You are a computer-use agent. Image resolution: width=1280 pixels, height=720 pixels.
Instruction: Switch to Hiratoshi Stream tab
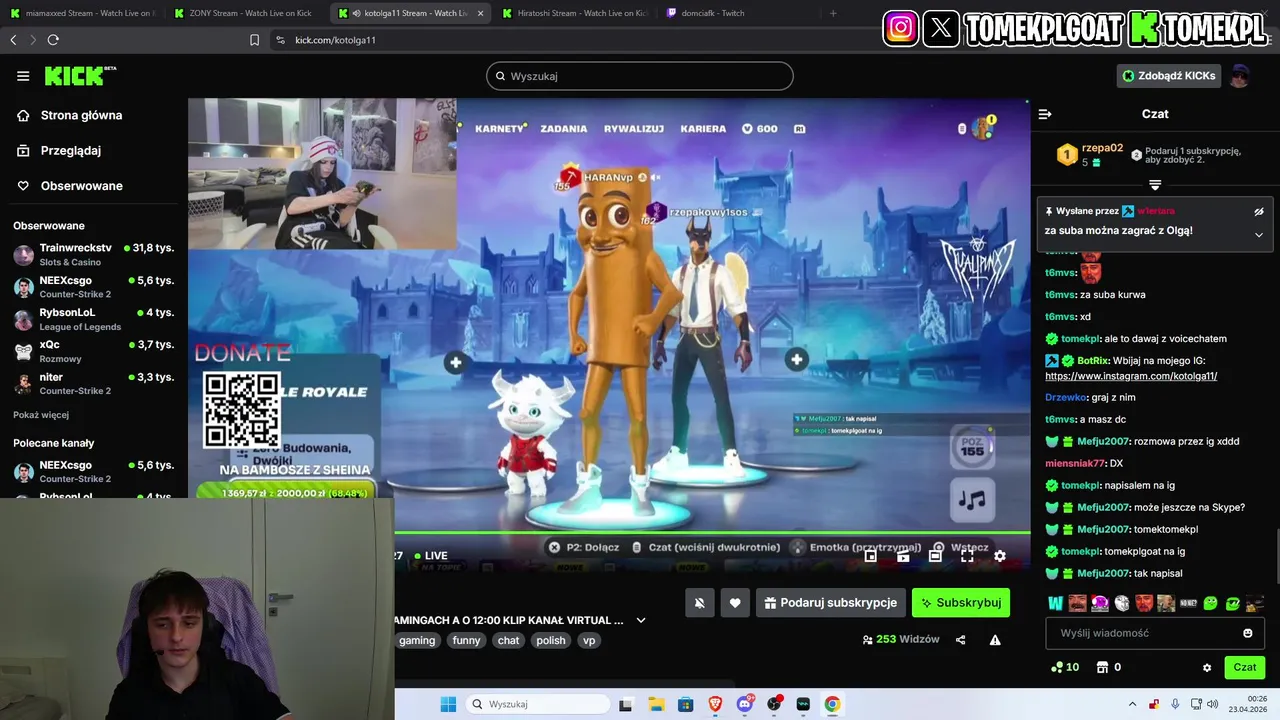(x=573, y=13)
